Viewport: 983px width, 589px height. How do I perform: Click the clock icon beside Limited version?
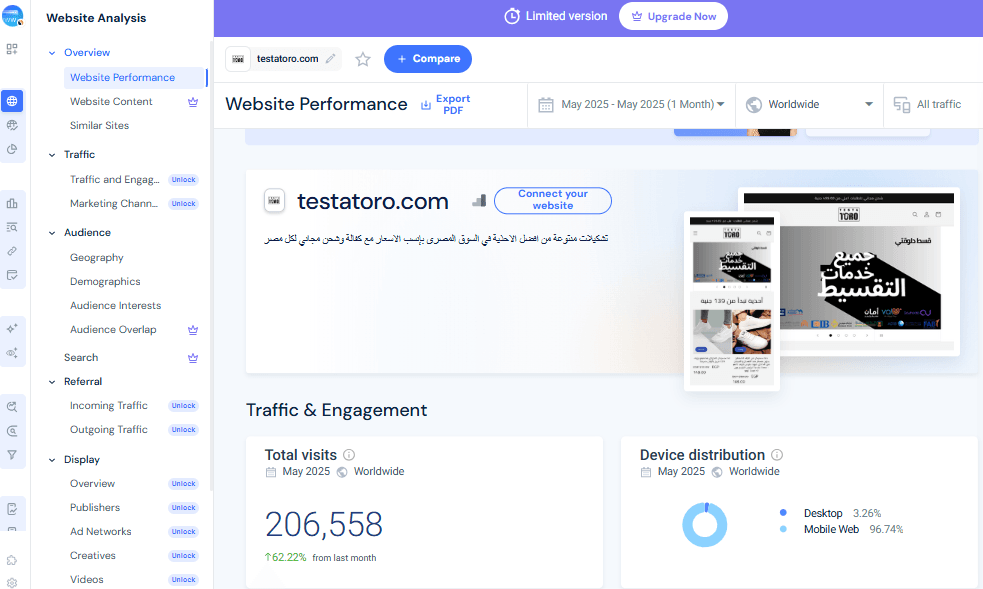click(512, 16)
